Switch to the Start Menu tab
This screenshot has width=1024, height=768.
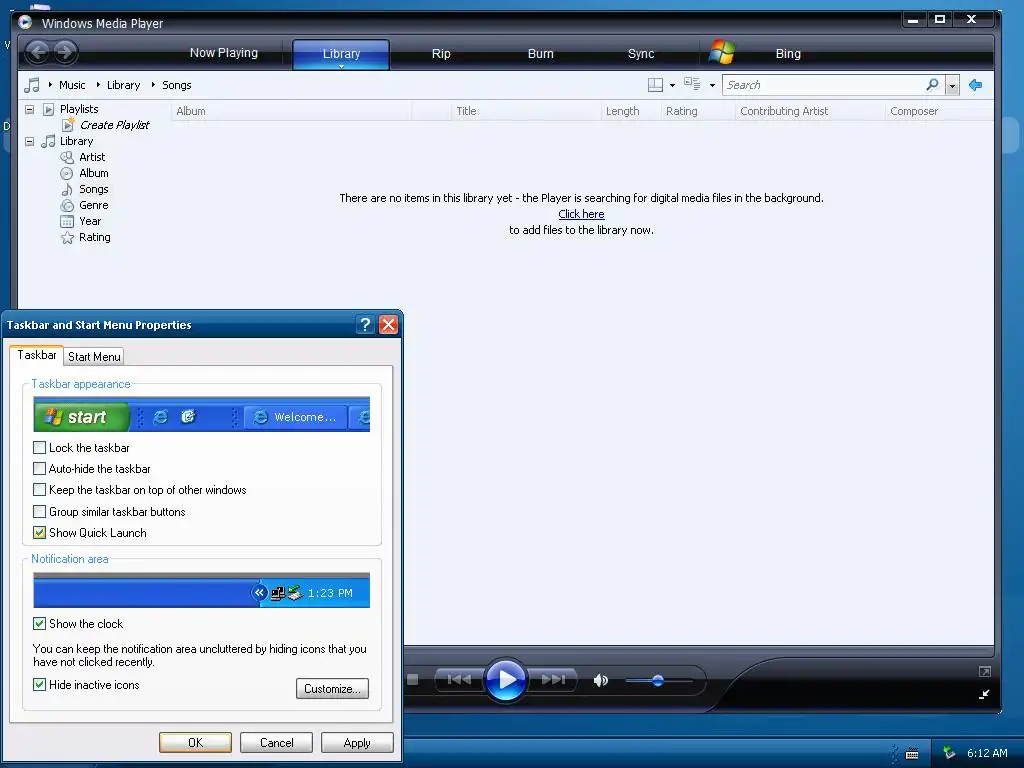tap(94, 357)
